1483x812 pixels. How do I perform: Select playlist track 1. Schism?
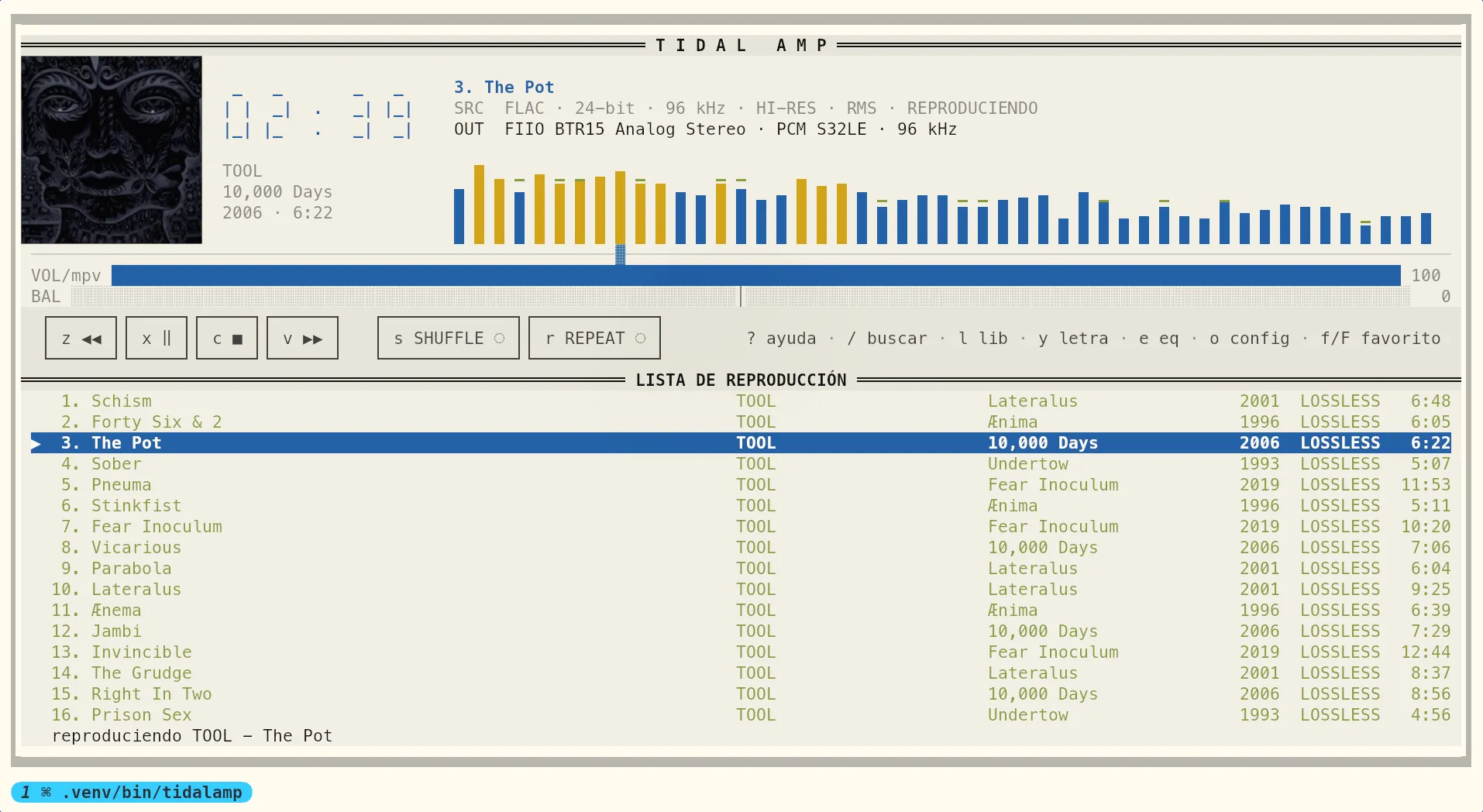point(741,401)
